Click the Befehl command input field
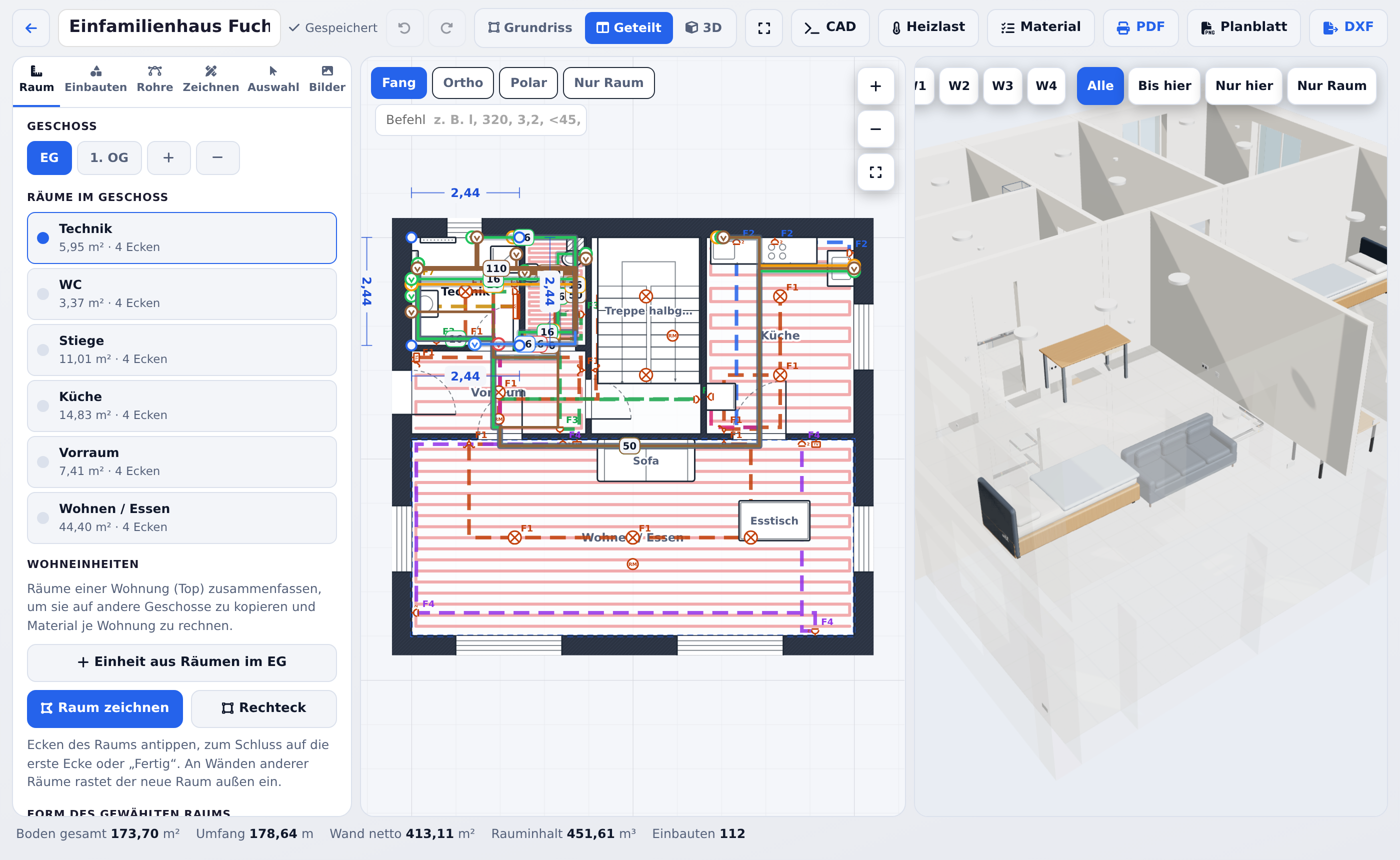The height and width of the screenshot is (860, 1400). [x=481, y=120]
